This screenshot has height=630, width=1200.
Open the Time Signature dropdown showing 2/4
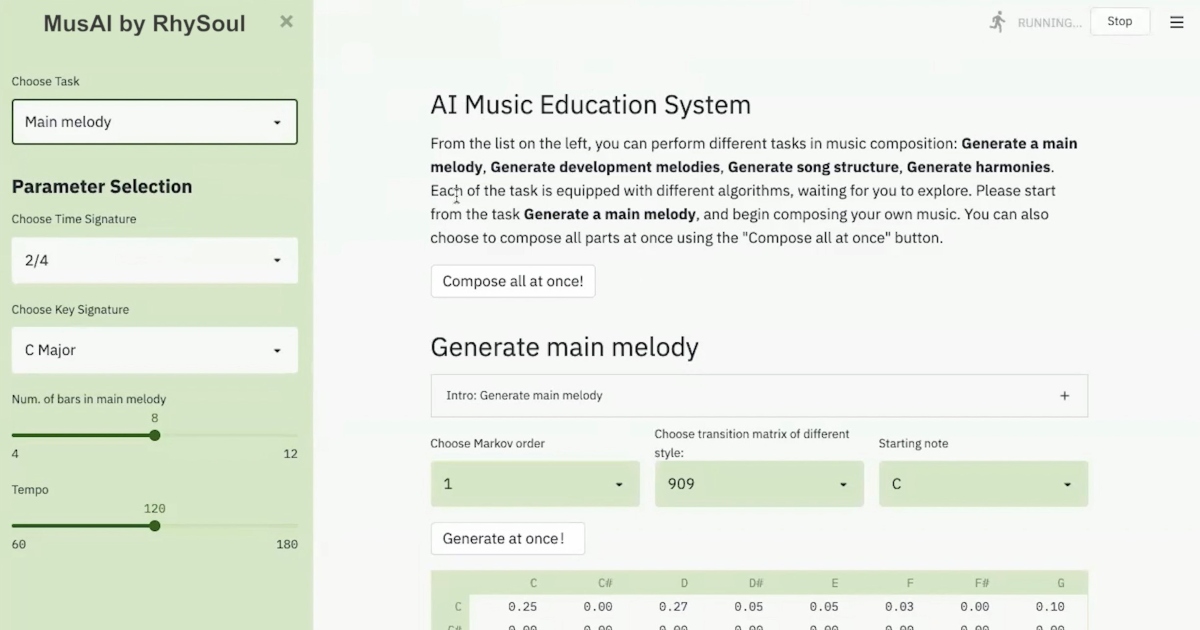(x=154, y=260)
